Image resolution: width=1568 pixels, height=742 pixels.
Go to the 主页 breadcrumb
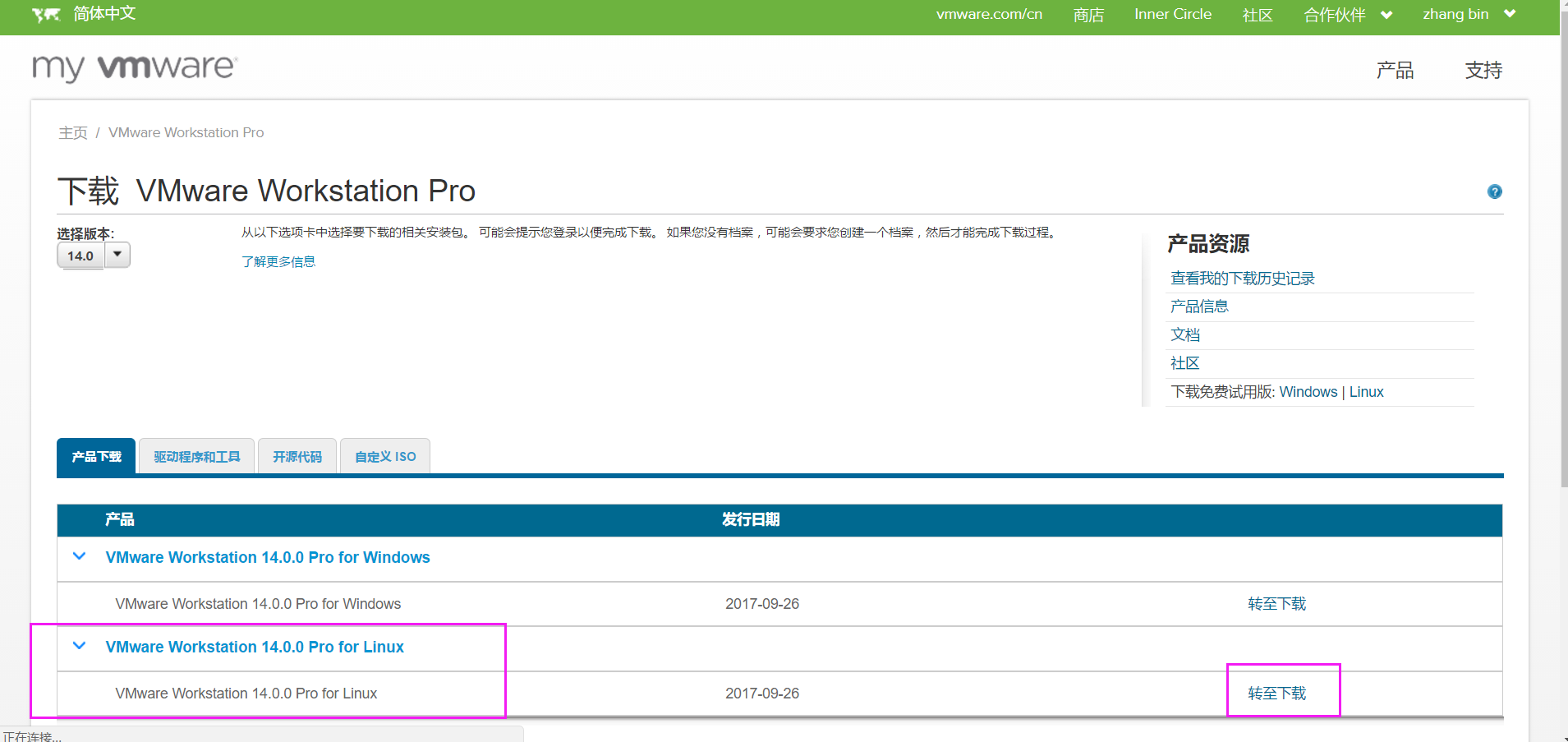point(73,132)
